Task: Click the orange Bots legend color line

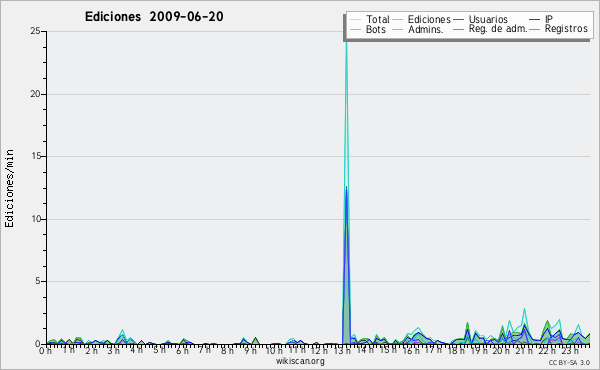Action: [355, 29]
